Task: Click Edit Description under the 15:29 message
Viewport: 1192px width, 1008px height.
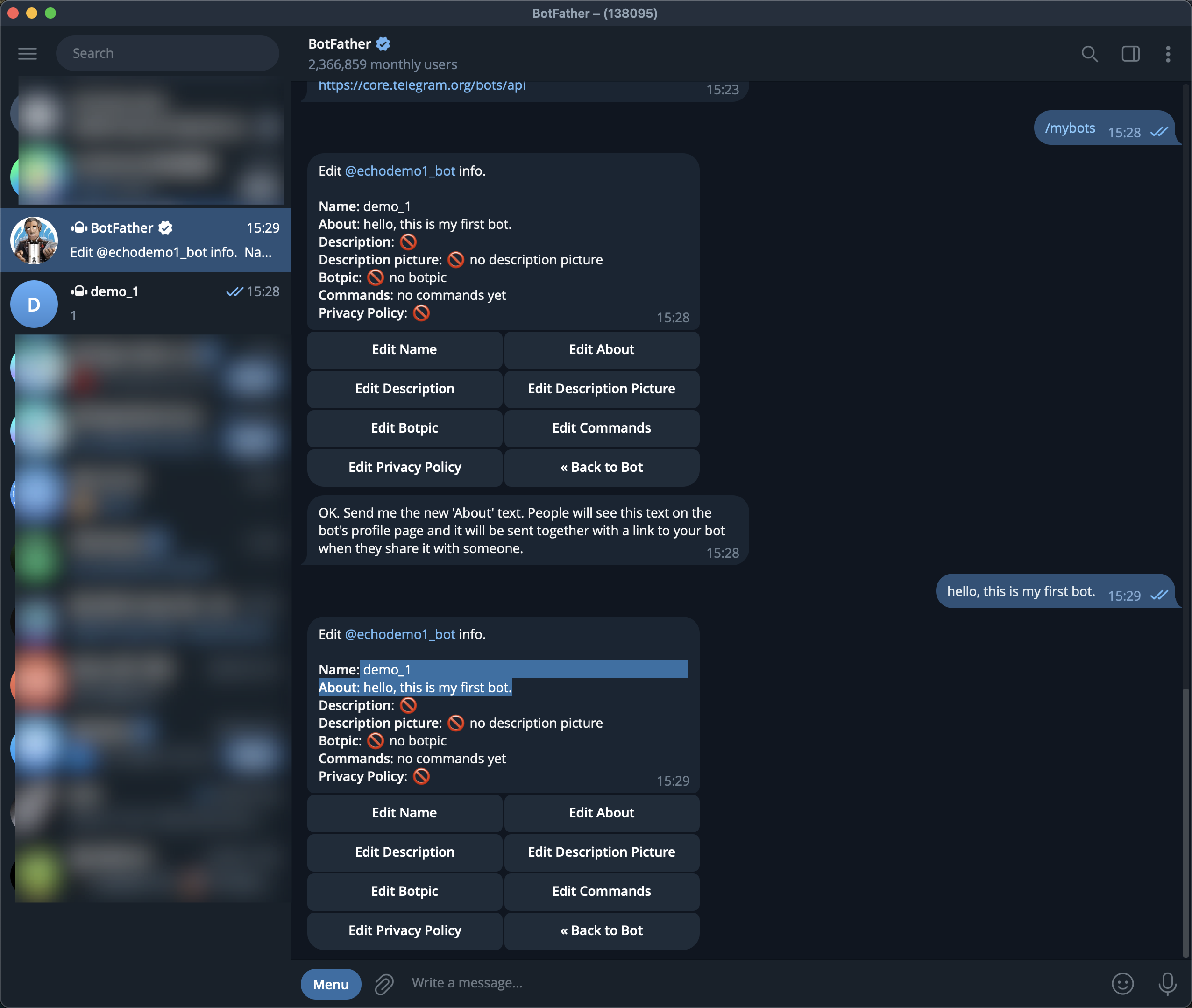Action: tap(404, 852)
